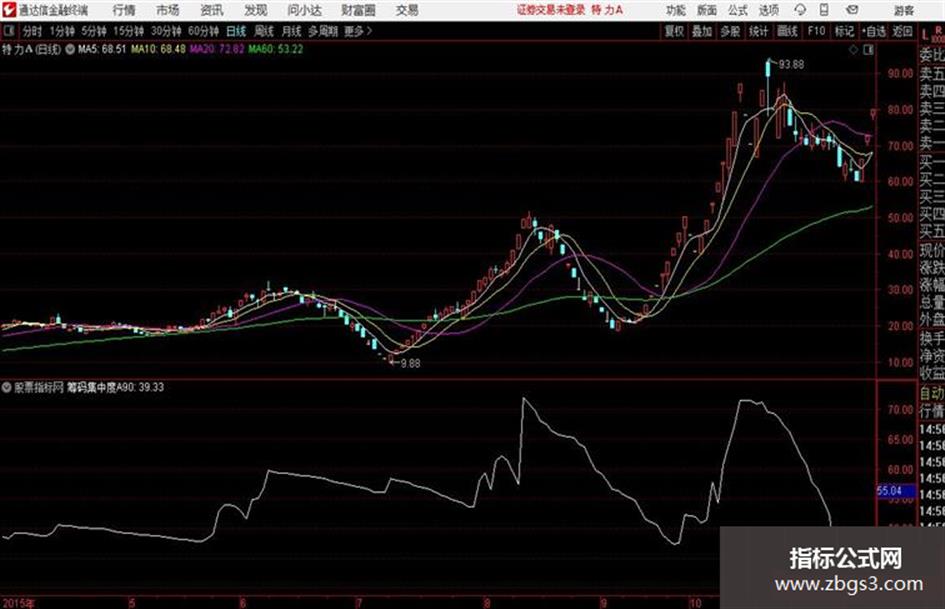
Task: Switch to the 30分钟 period
Action: click(166, 31)
